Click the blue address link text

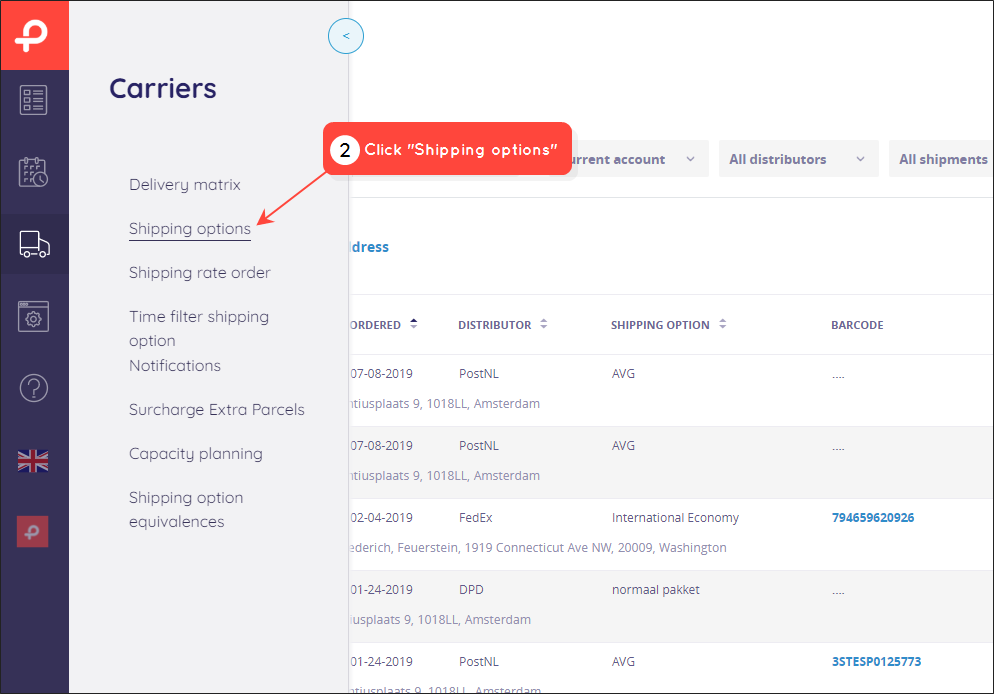pos(369,247)
